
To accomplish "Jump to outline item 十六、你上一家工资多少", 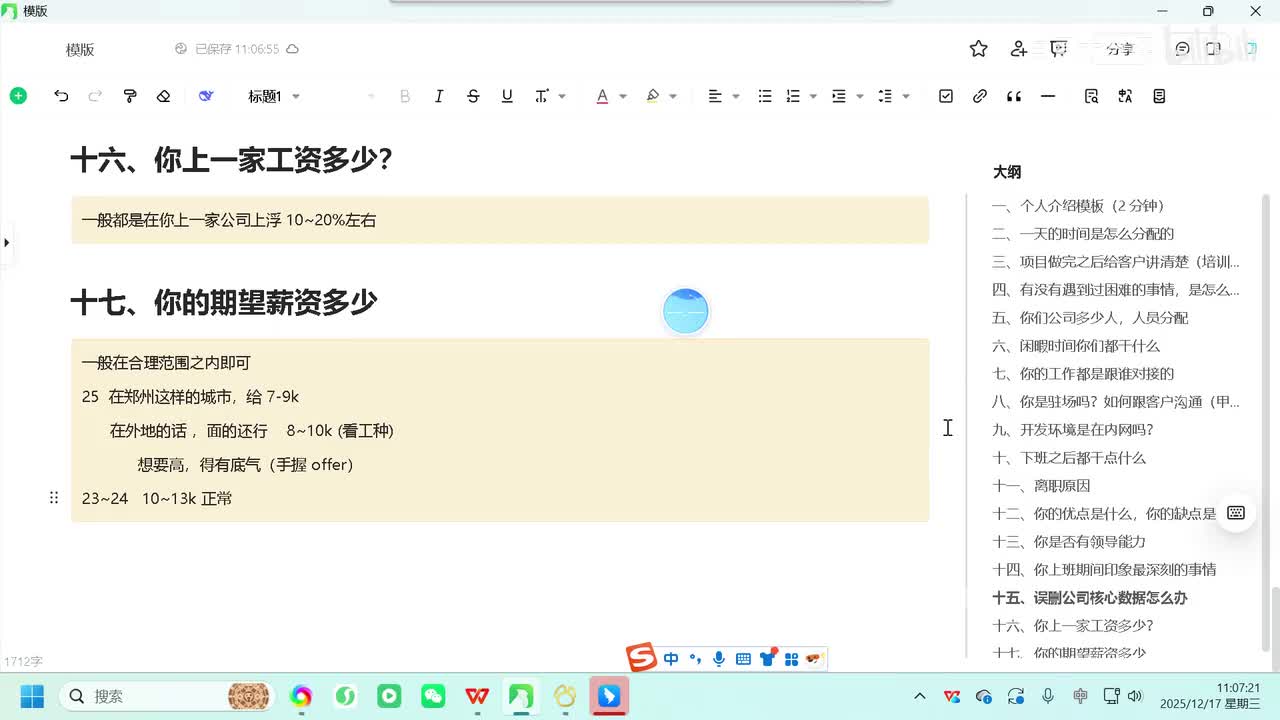I will coord(1073,626).
